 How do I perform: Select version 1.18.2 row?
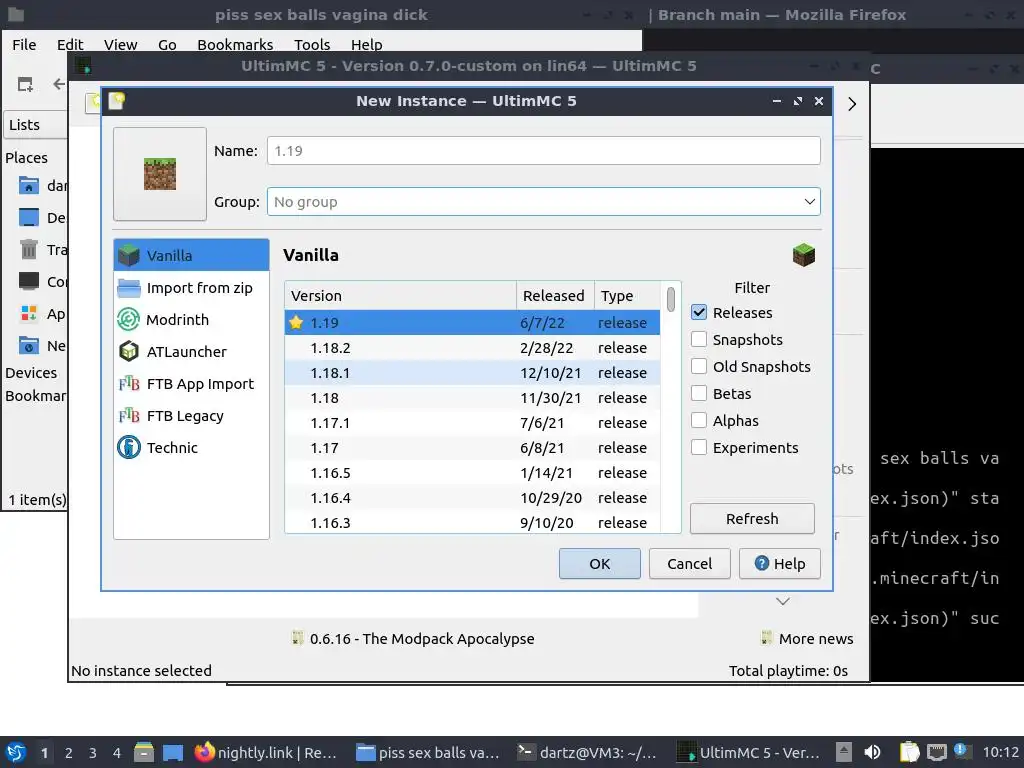tap(472, 347)
